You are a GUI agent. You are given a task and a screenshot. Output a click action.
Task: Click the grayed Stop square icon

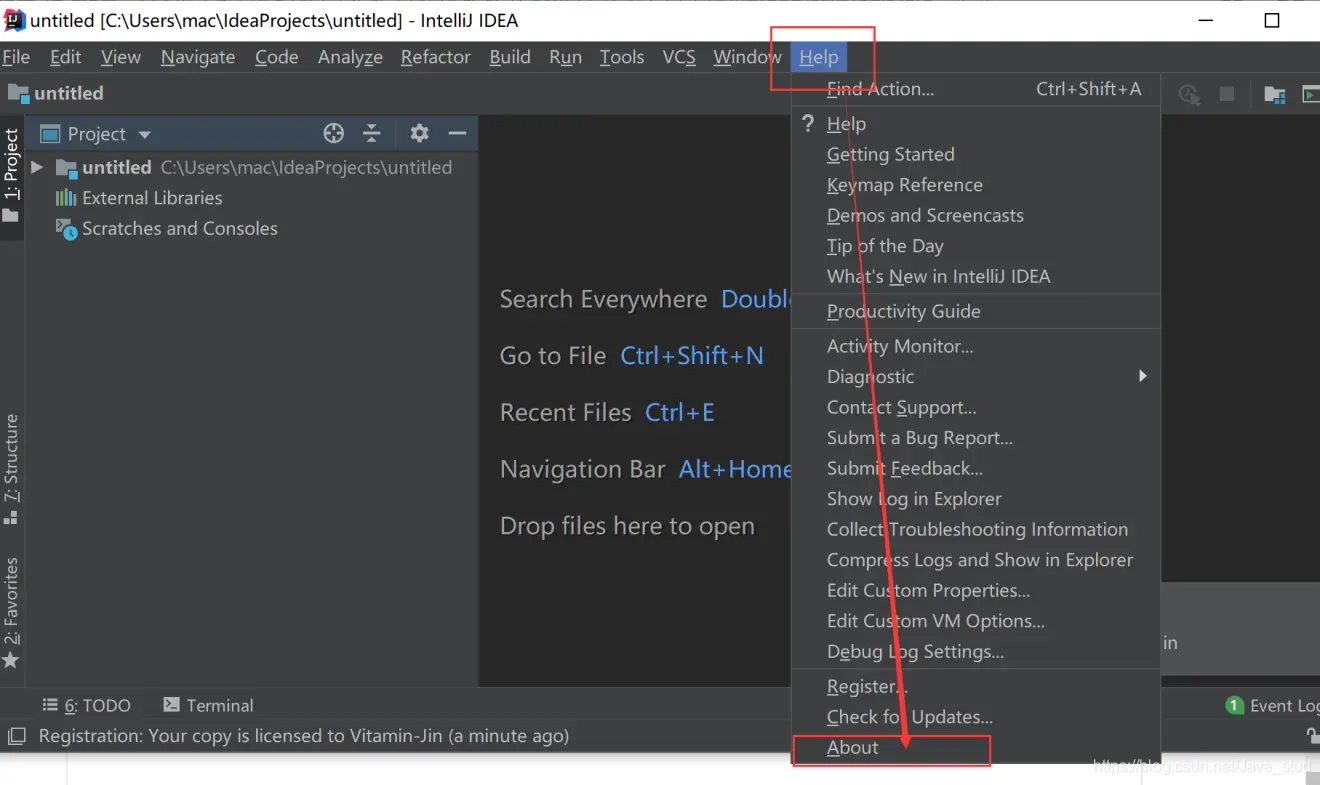click(1227, 94)
